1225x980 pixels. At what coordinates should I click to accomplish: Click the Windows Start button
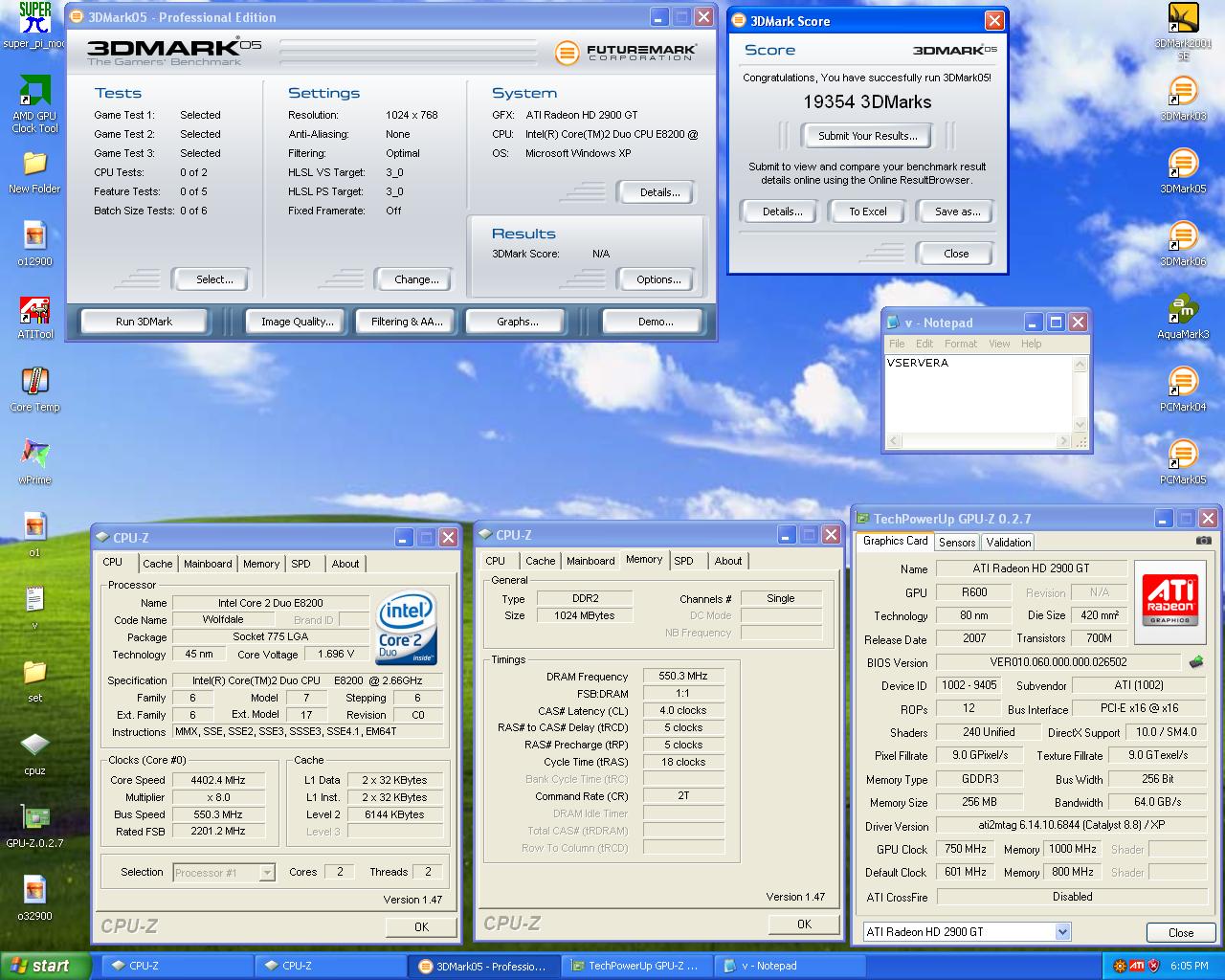(x=45, y=966)
